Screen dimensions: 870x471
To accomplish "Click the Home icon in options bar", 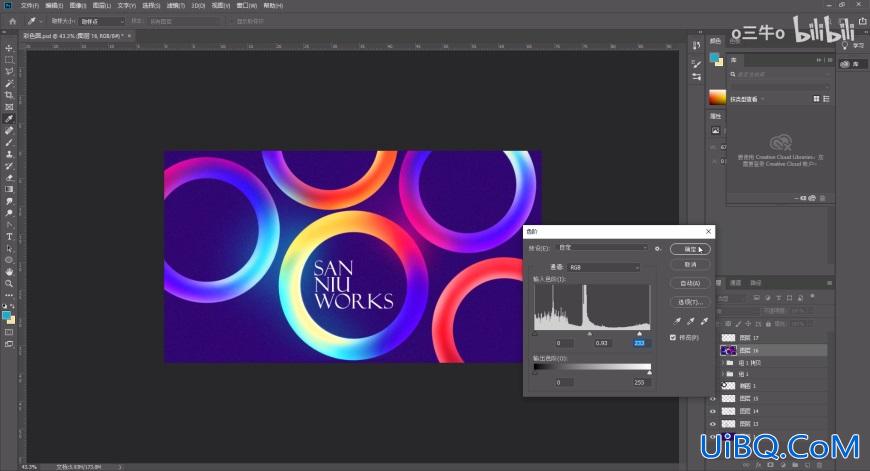I will click(x=12, y=21).
